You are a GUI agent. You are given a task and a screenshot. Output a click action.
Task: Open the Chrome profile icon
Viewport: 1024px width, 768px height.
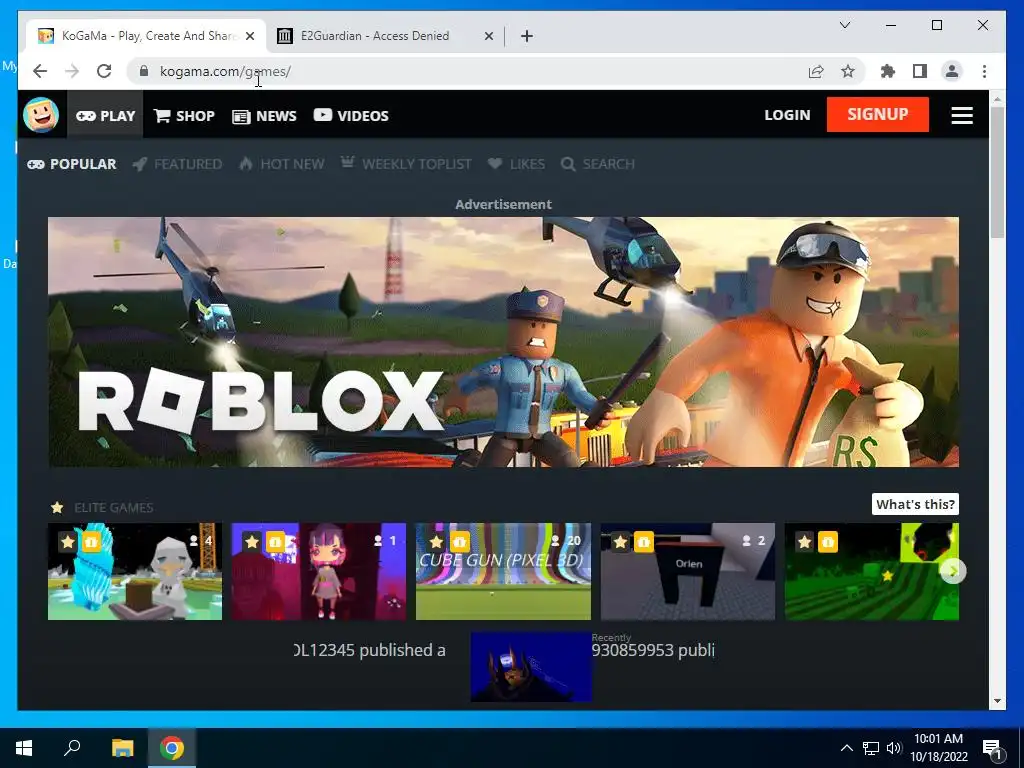952,71
